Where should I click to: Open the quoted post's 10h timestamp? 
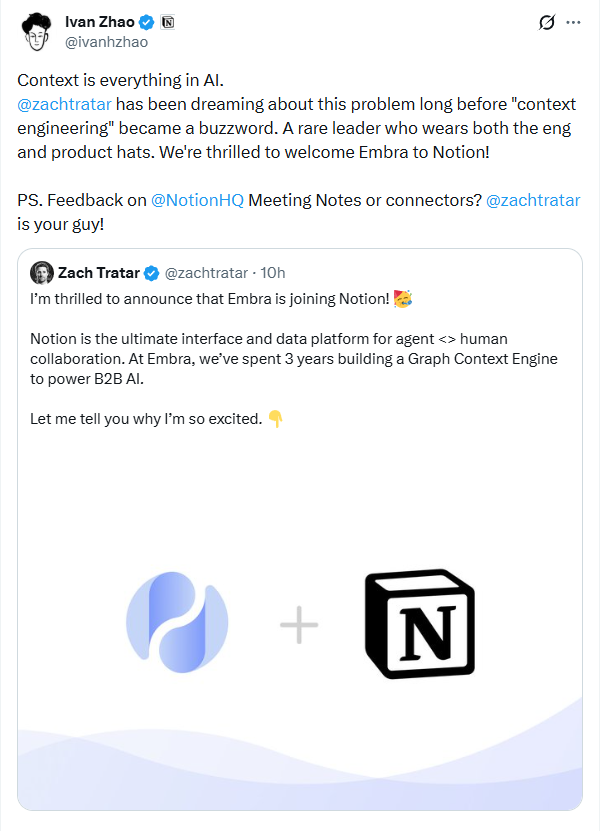click(x=274, y=272)
